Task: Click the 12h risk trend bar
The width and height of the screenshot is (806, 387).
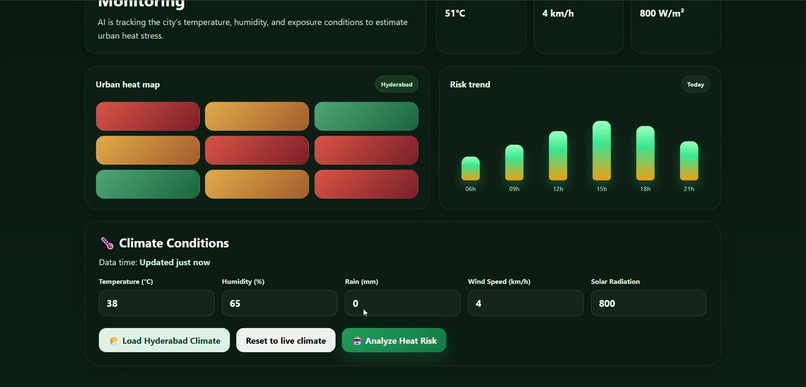Action: pyautogui.click(x=558, y=156)
